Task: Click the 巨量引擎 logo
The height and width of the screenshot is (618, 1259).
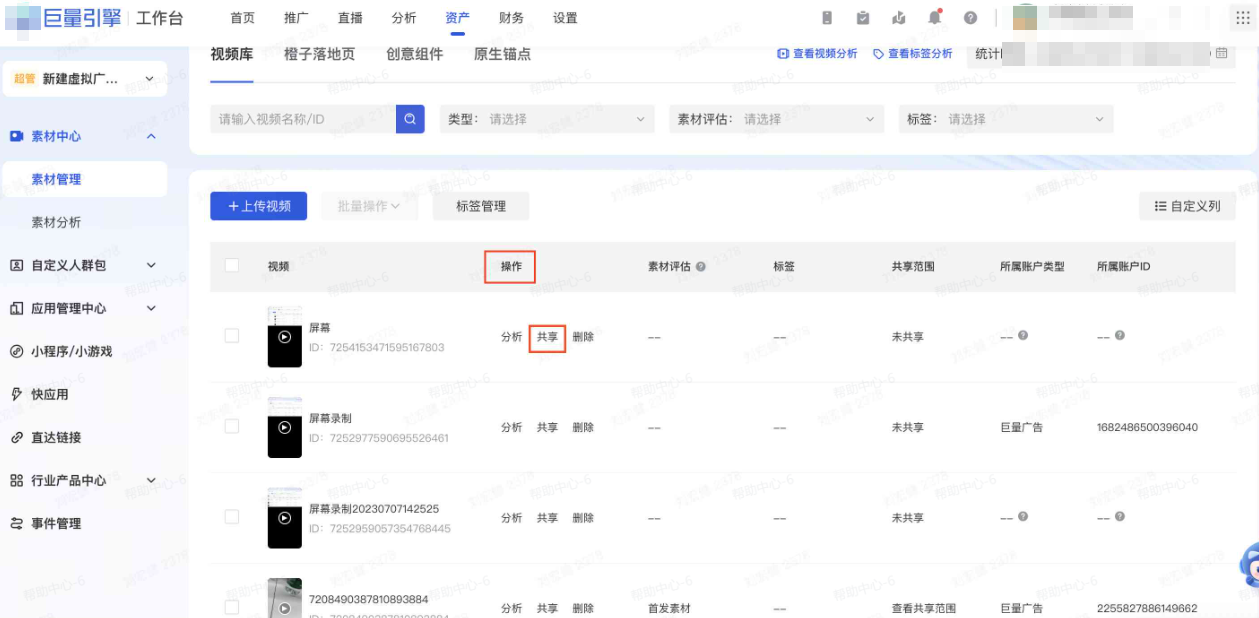Action: point(63,18)
